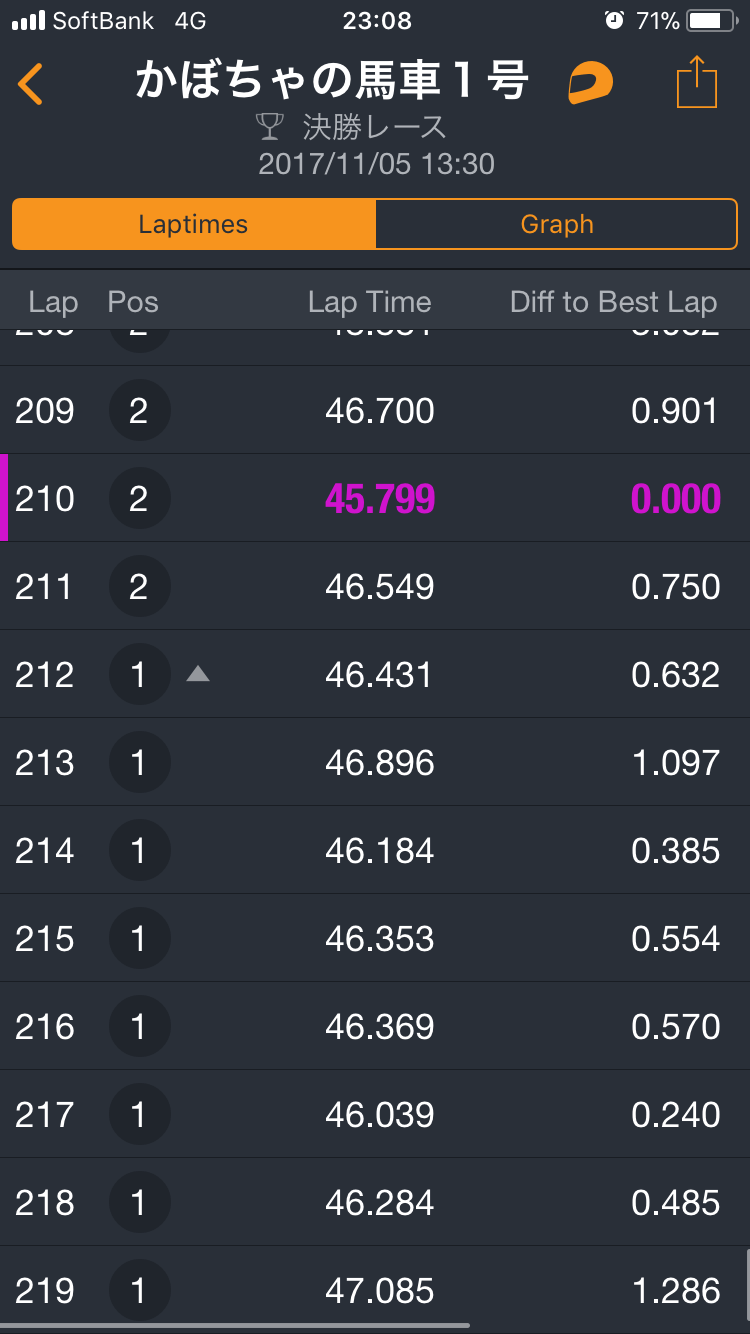Tap the position badge on lap 214
The image size is (750, 1334).
point(139,850)
